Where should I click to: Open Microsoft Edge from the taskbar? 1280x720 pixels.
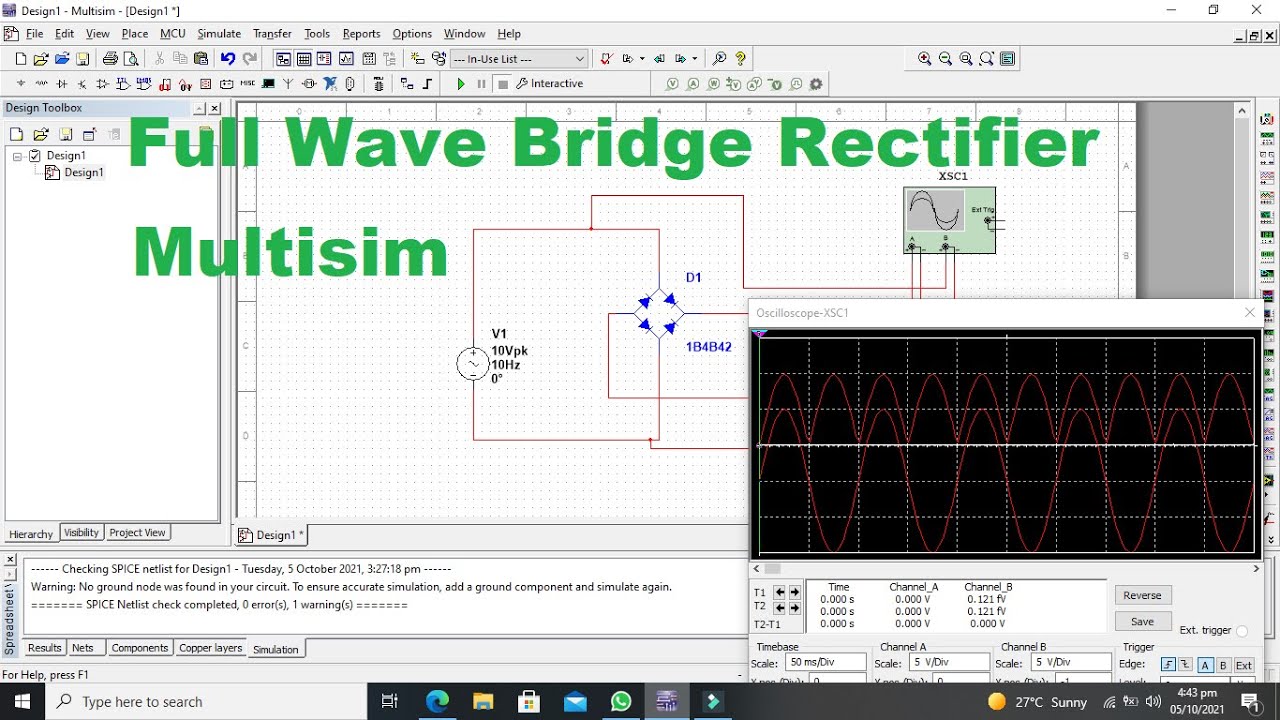437,701
